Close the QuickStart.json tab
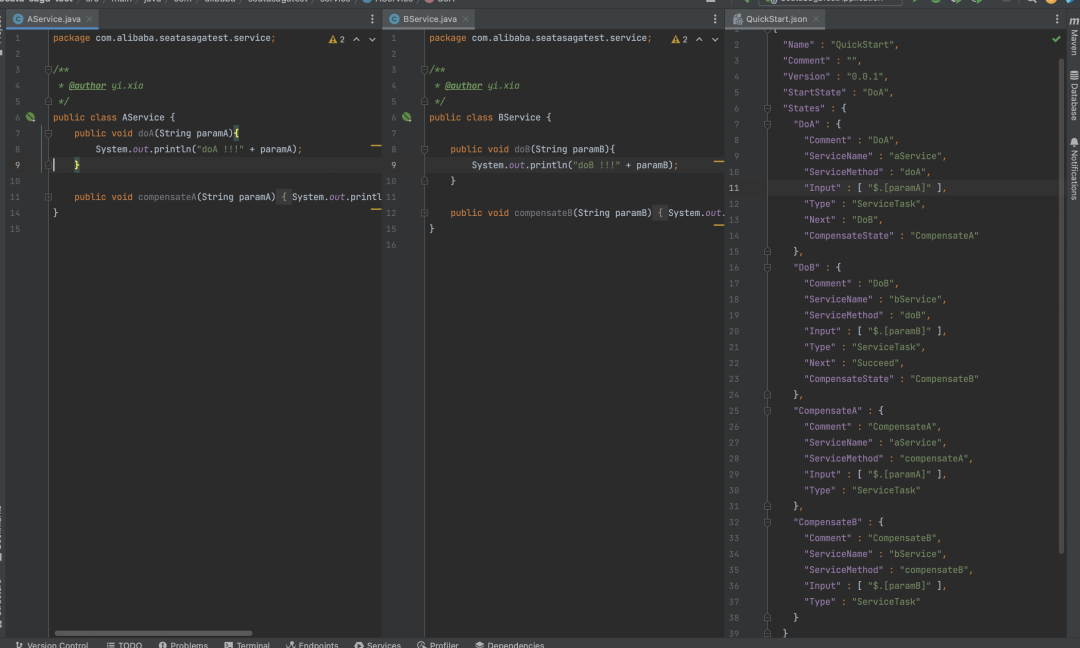The height and width of the screenshot is (648, 1080). pyautogui.click(x=816, y=19)
